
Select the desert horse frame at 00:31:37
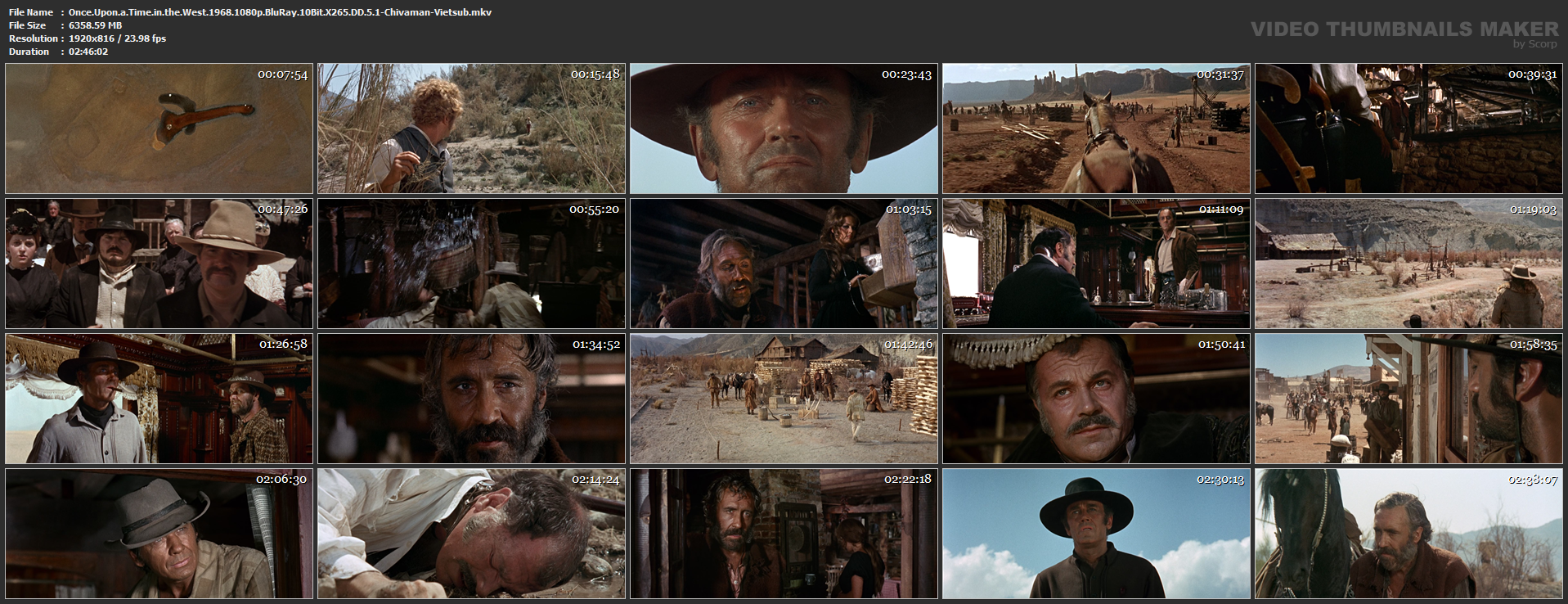pos(1097,128)
